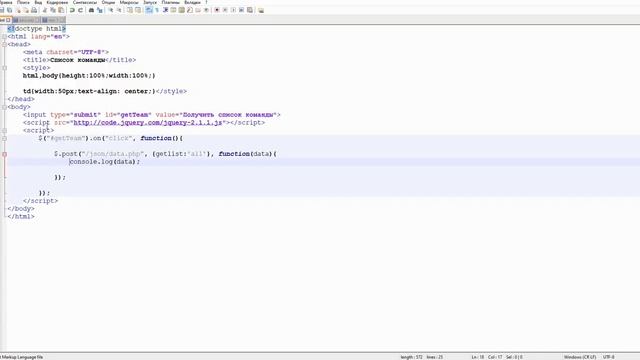
Task: Open the Плагины menu
Action: pos(171,2)
